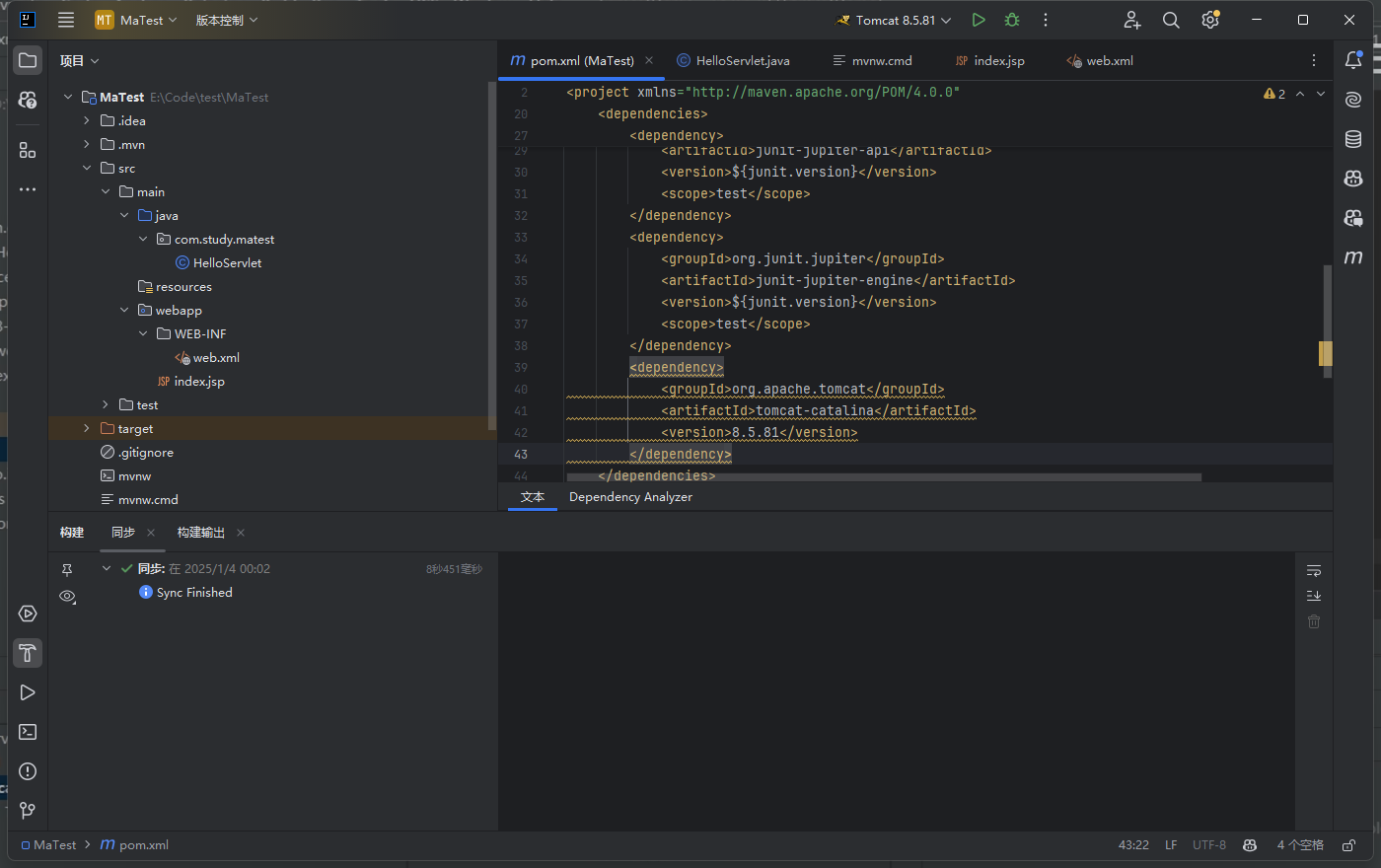Collapse the 同步 build result node
This screenshot has width=1381, height=868.
tap(107, 569)
